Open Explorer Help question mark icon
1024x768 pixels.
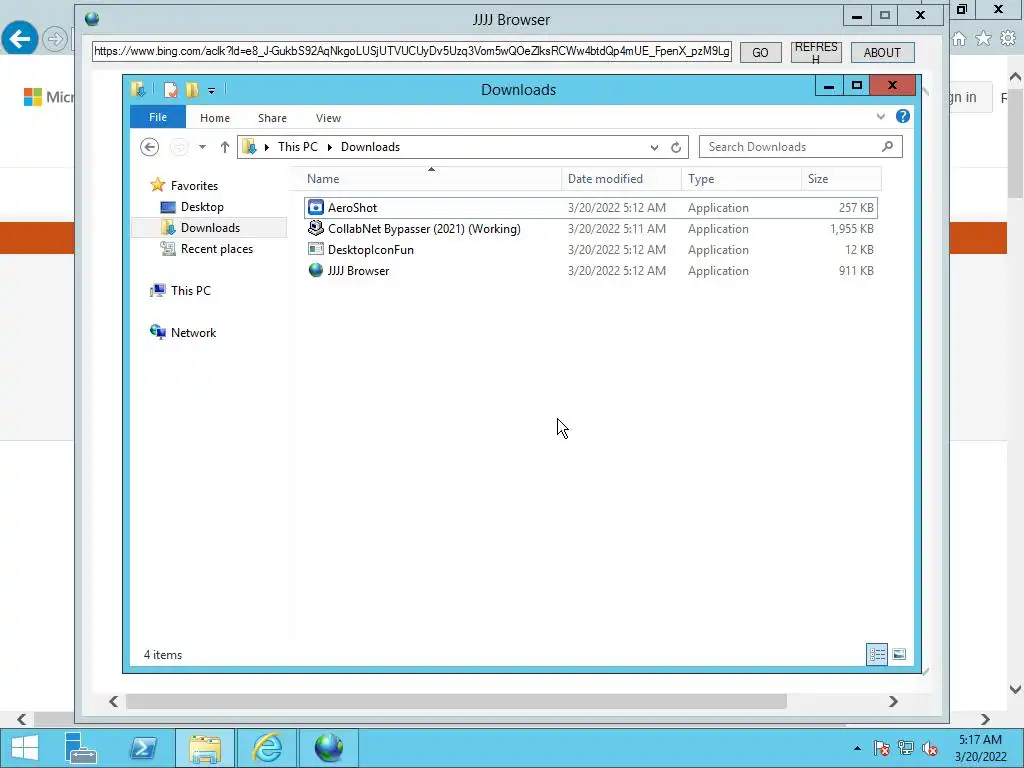click(x=903, y=116)
